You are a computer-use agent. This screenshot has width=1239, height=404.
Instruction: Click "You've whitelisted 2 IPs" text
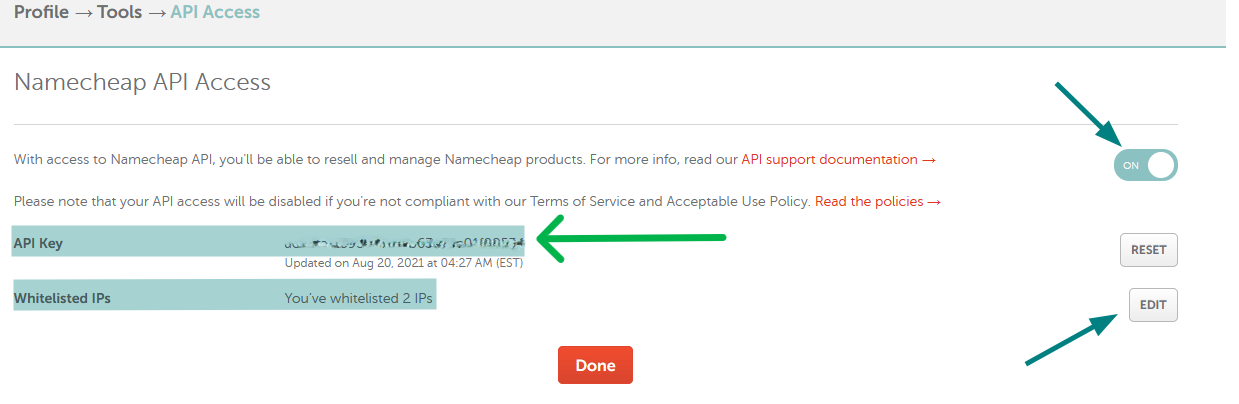click(359, 298)
